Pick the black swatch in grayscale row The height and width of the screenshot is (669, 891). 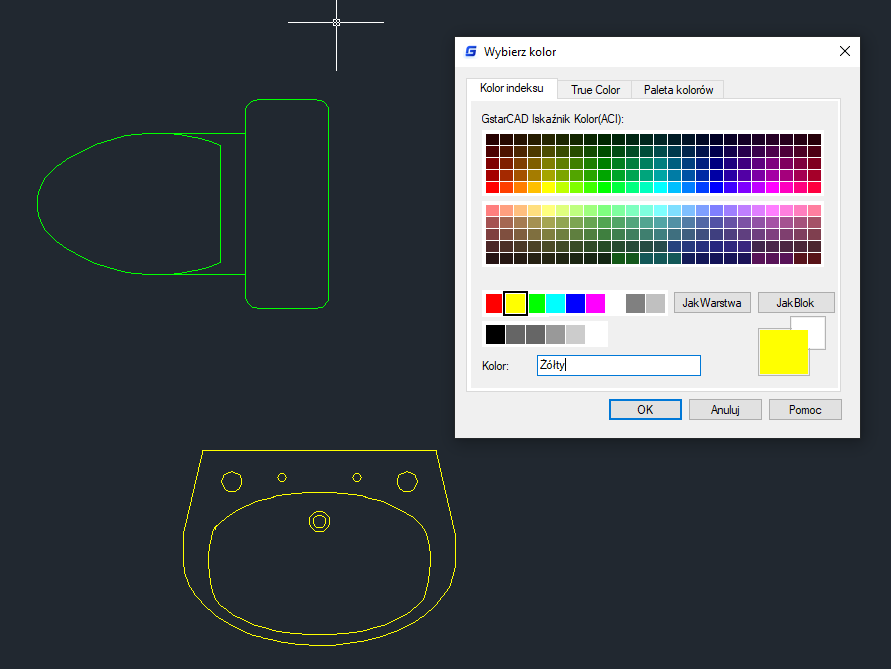click(x=495, y=335)
